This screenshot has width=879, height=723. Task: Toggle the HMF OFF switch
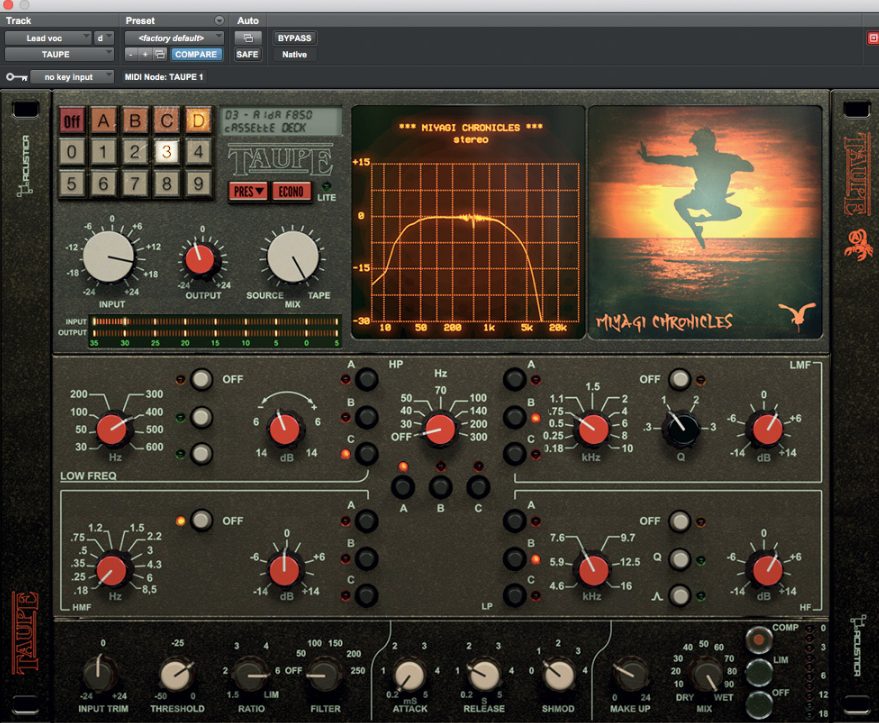click(x=201, y=520)
